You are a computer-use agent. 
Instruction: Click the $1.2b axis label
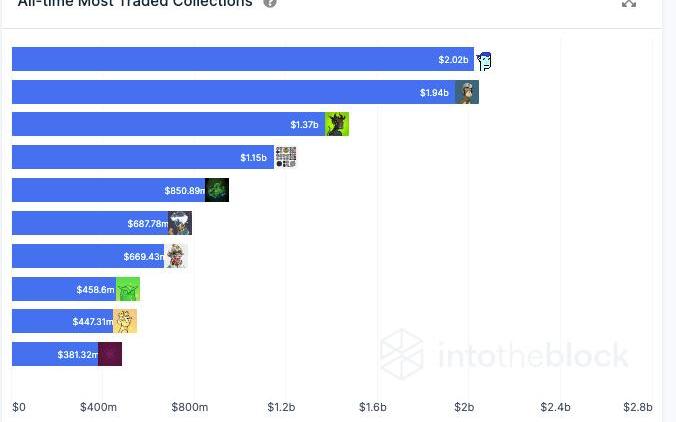point(281,407)
